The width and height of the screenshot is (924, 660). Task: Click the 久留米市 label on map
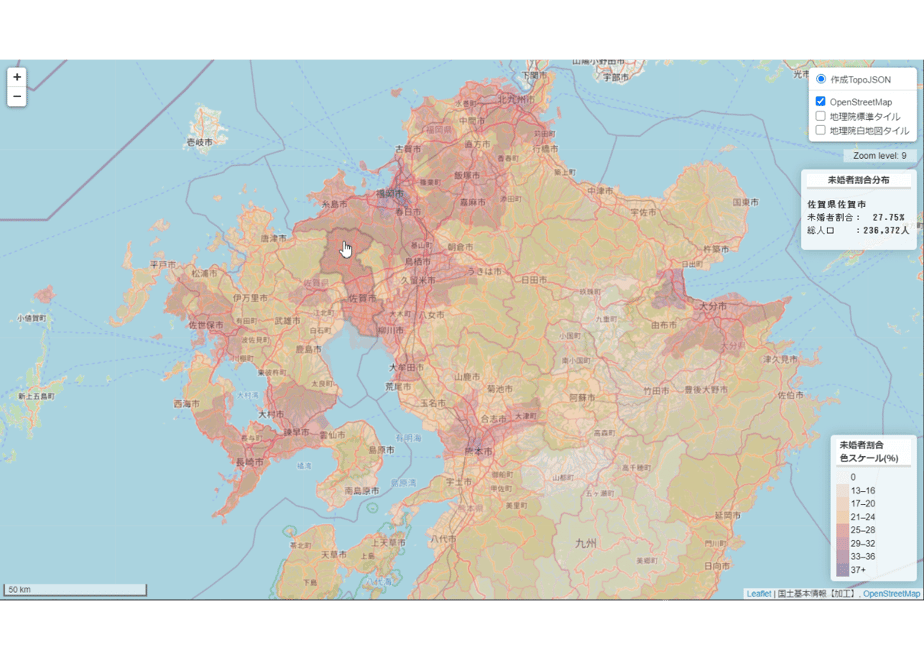(x=418, y=280)
